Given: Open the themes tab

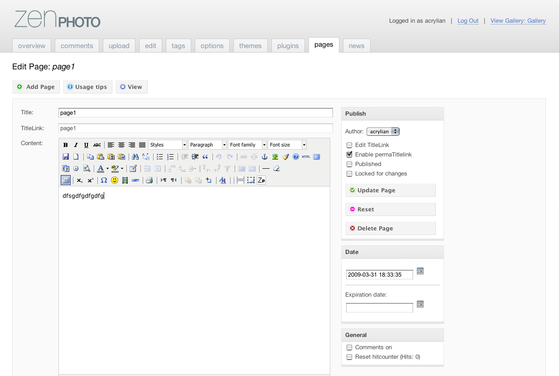Looking at the screenshot, I should pos(250,46).
